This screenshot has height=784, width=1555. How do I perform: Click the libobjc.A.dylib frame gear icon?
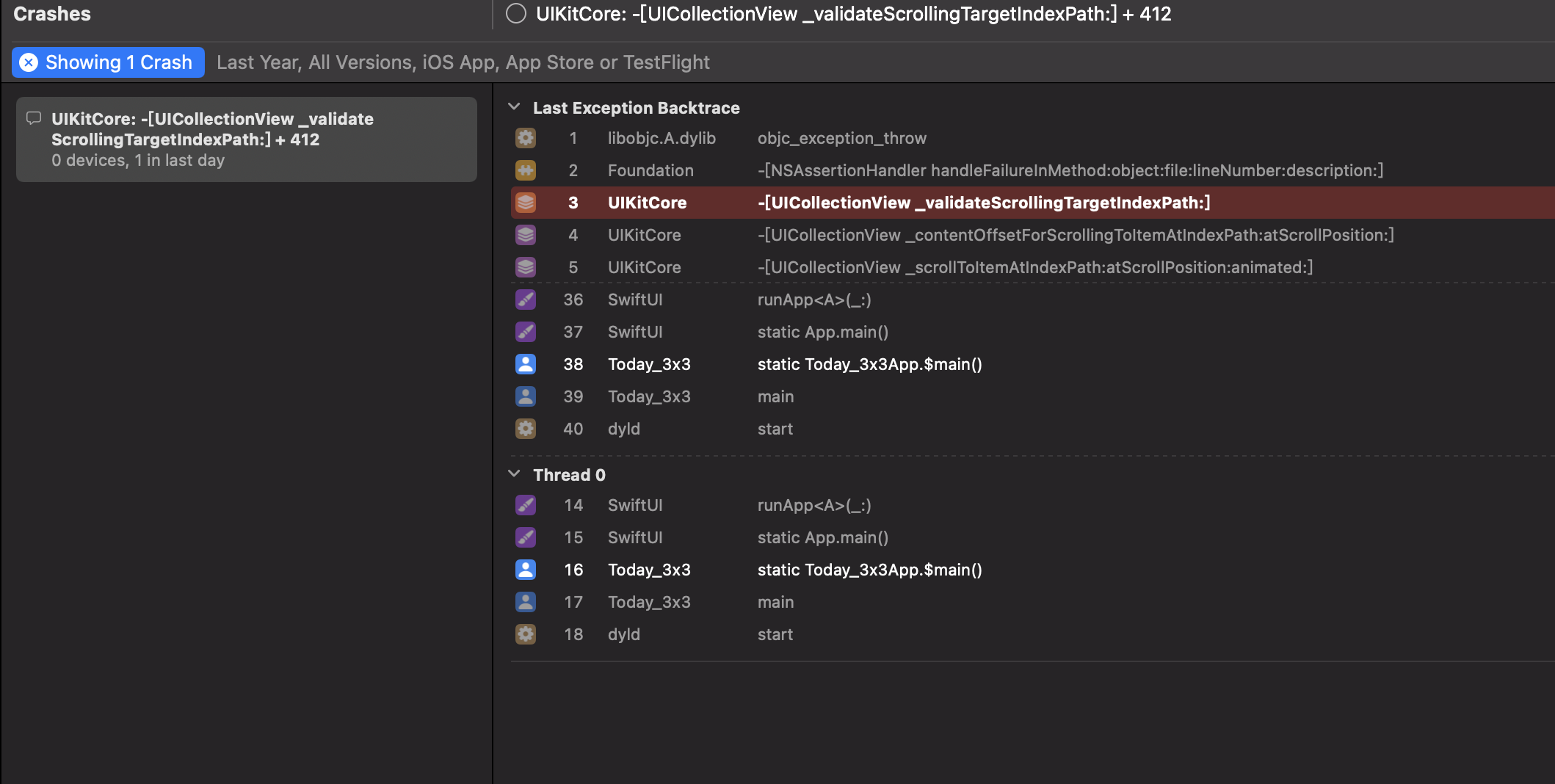[526, 138]
